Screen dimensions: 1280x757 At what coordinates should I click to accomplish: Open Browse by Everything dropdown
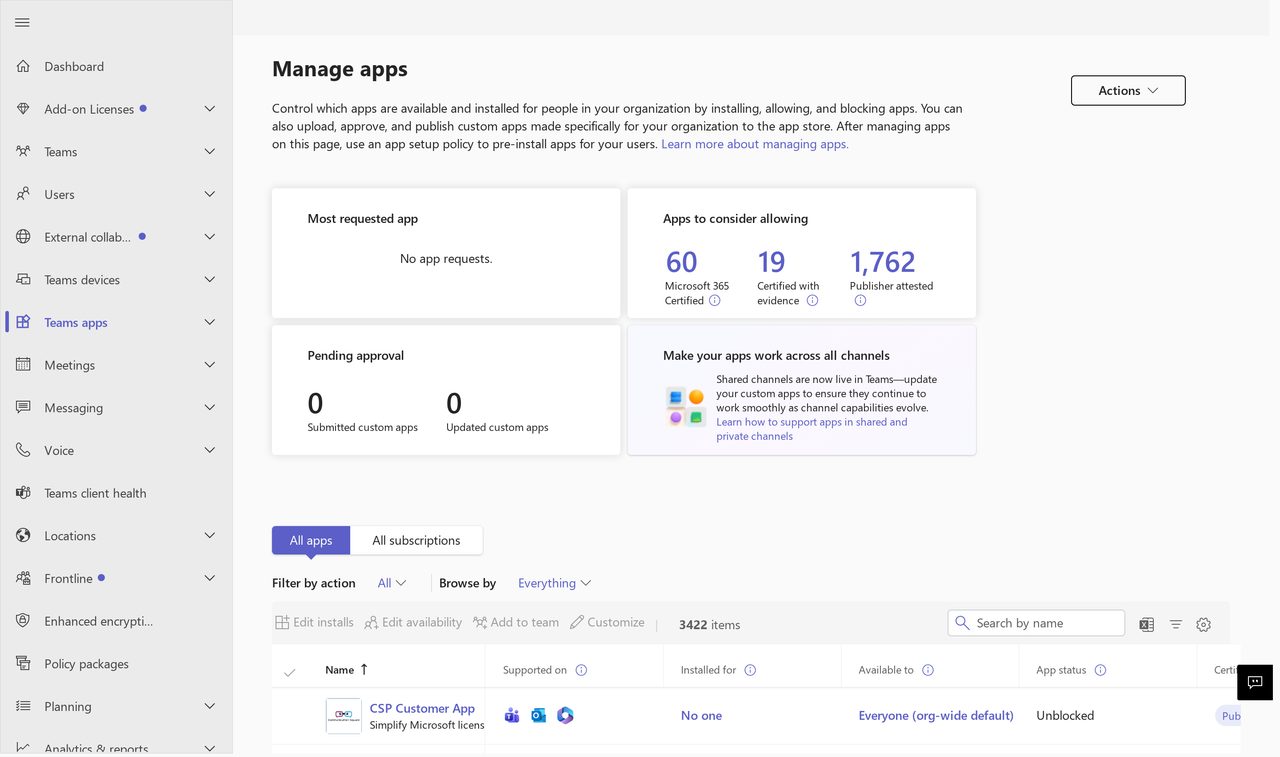[555, 583]
